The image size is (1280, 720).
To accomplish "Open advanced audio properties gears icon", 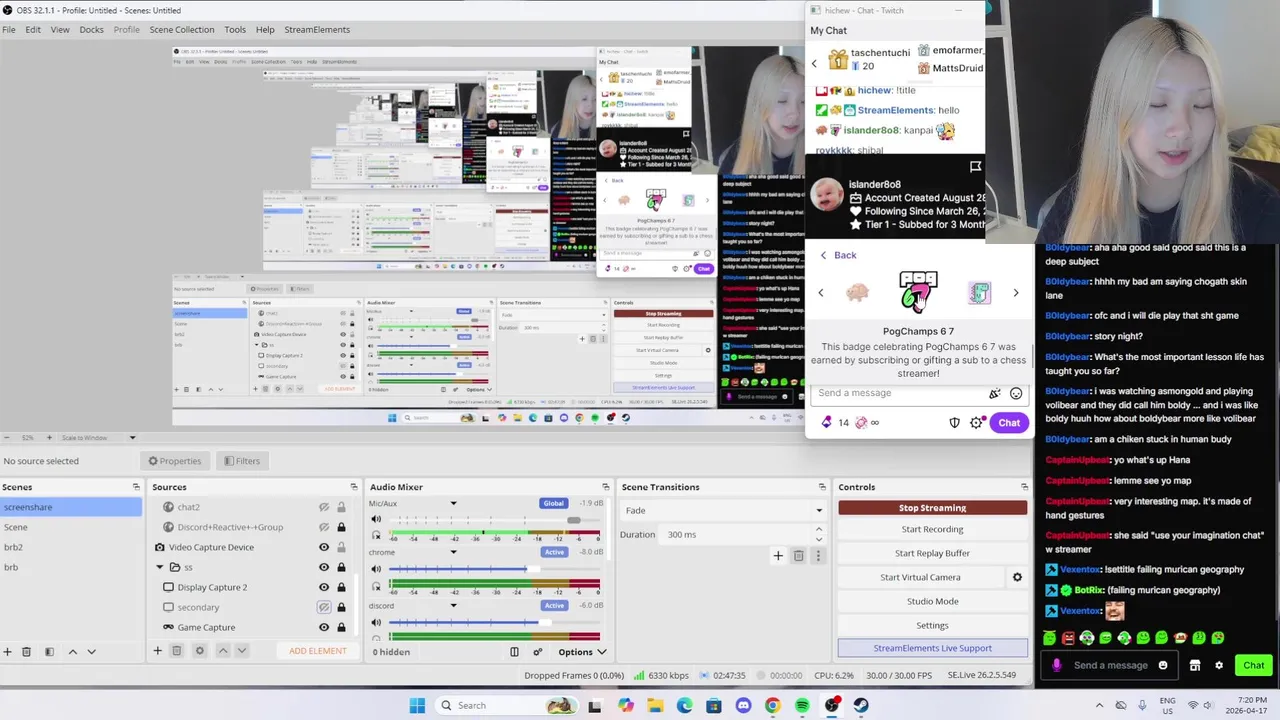I will pos(537,652).
